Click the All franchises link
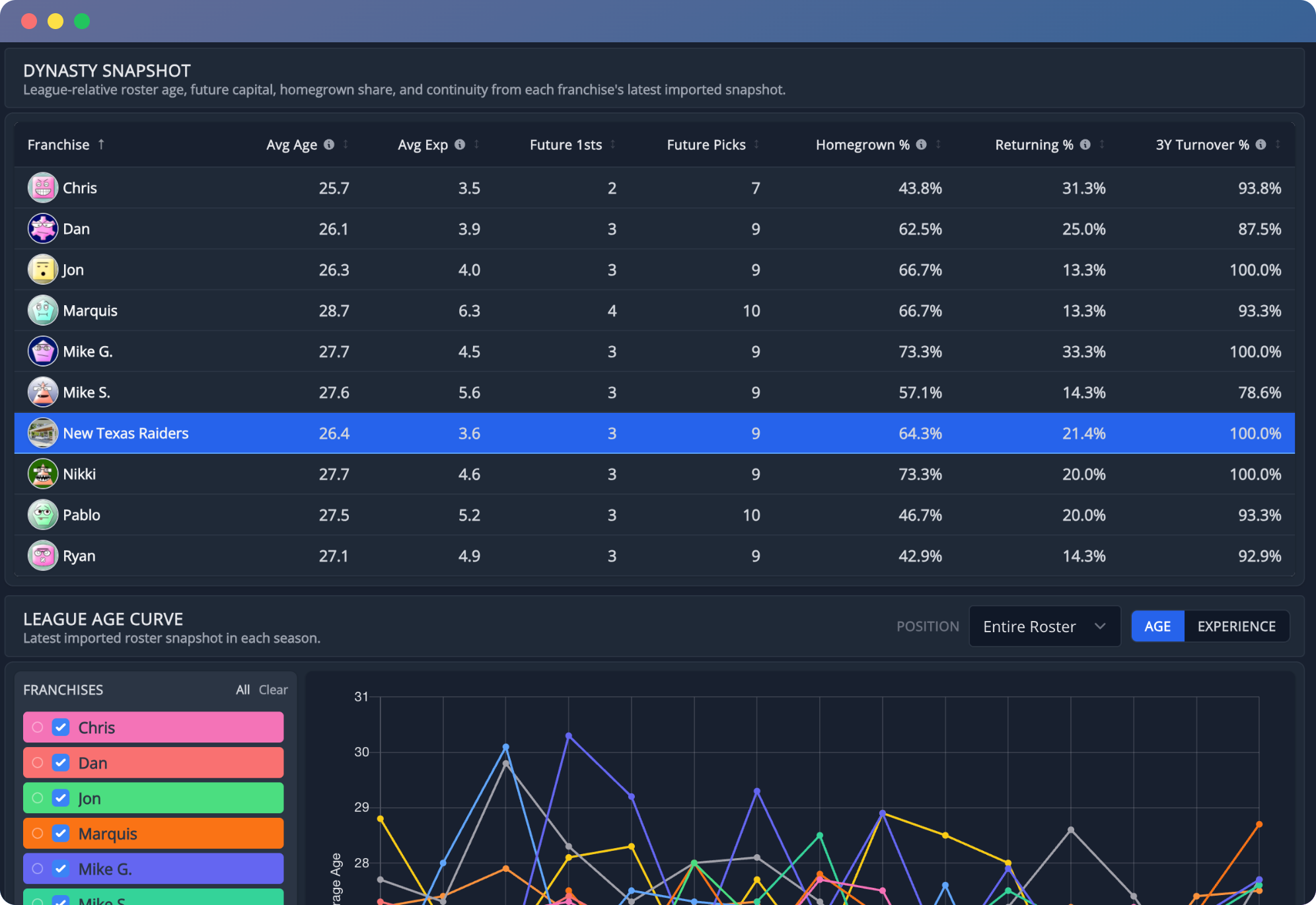 tap(242, 690)
